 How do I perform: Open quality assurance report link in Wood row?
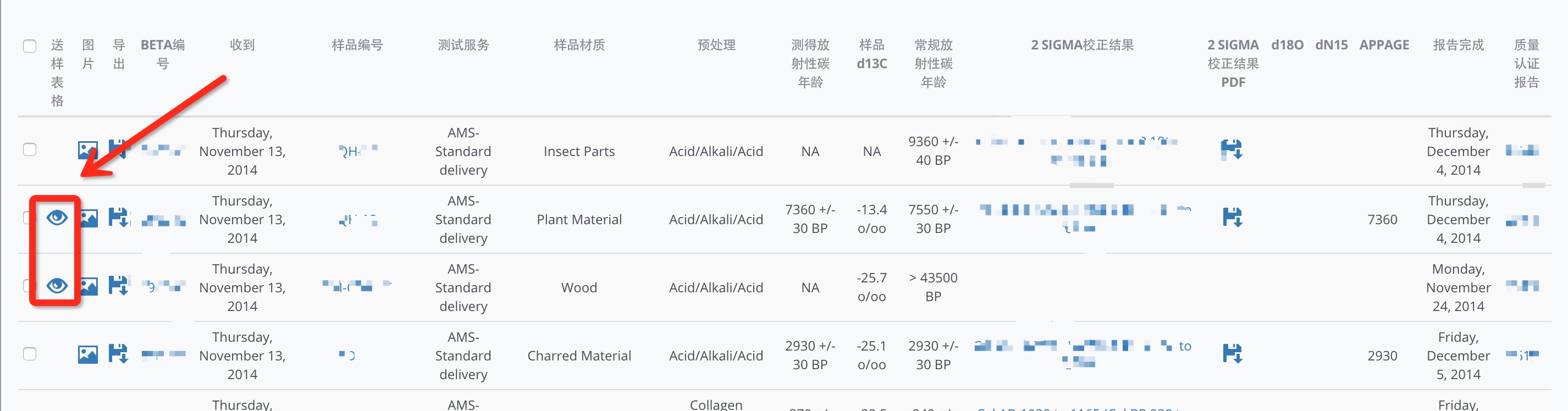pos(1522,285)
